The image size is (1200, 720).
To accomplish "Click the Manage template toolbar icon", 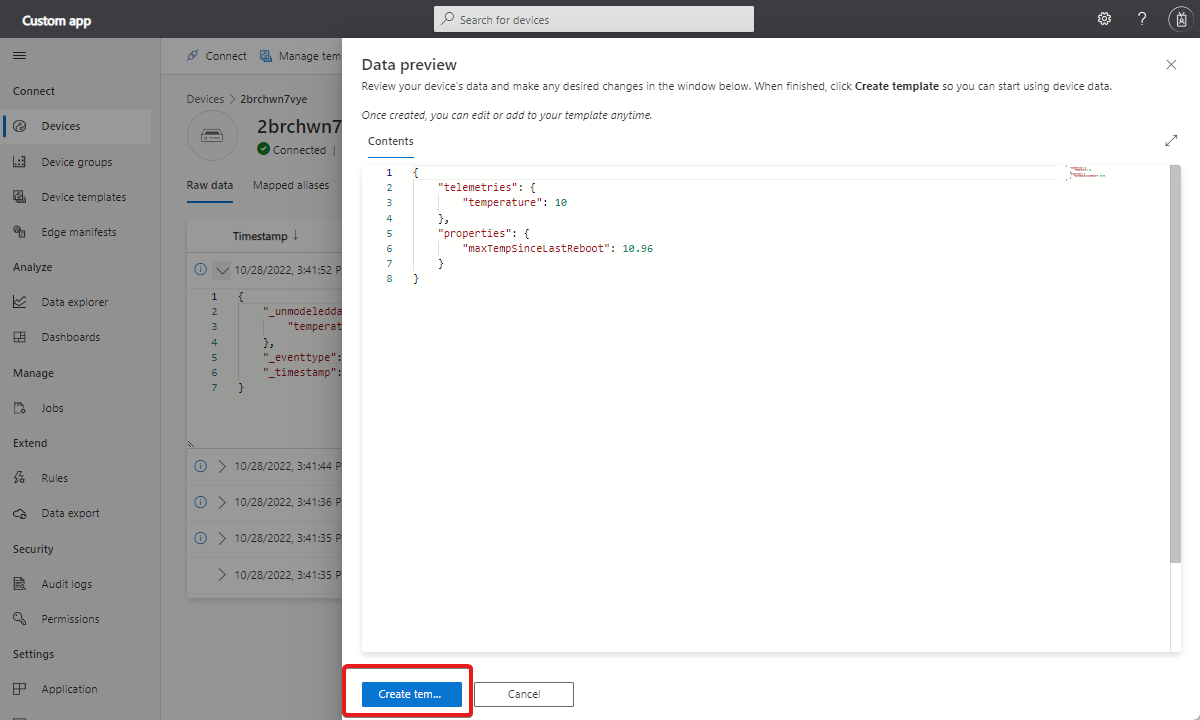I will click(266, 56).
